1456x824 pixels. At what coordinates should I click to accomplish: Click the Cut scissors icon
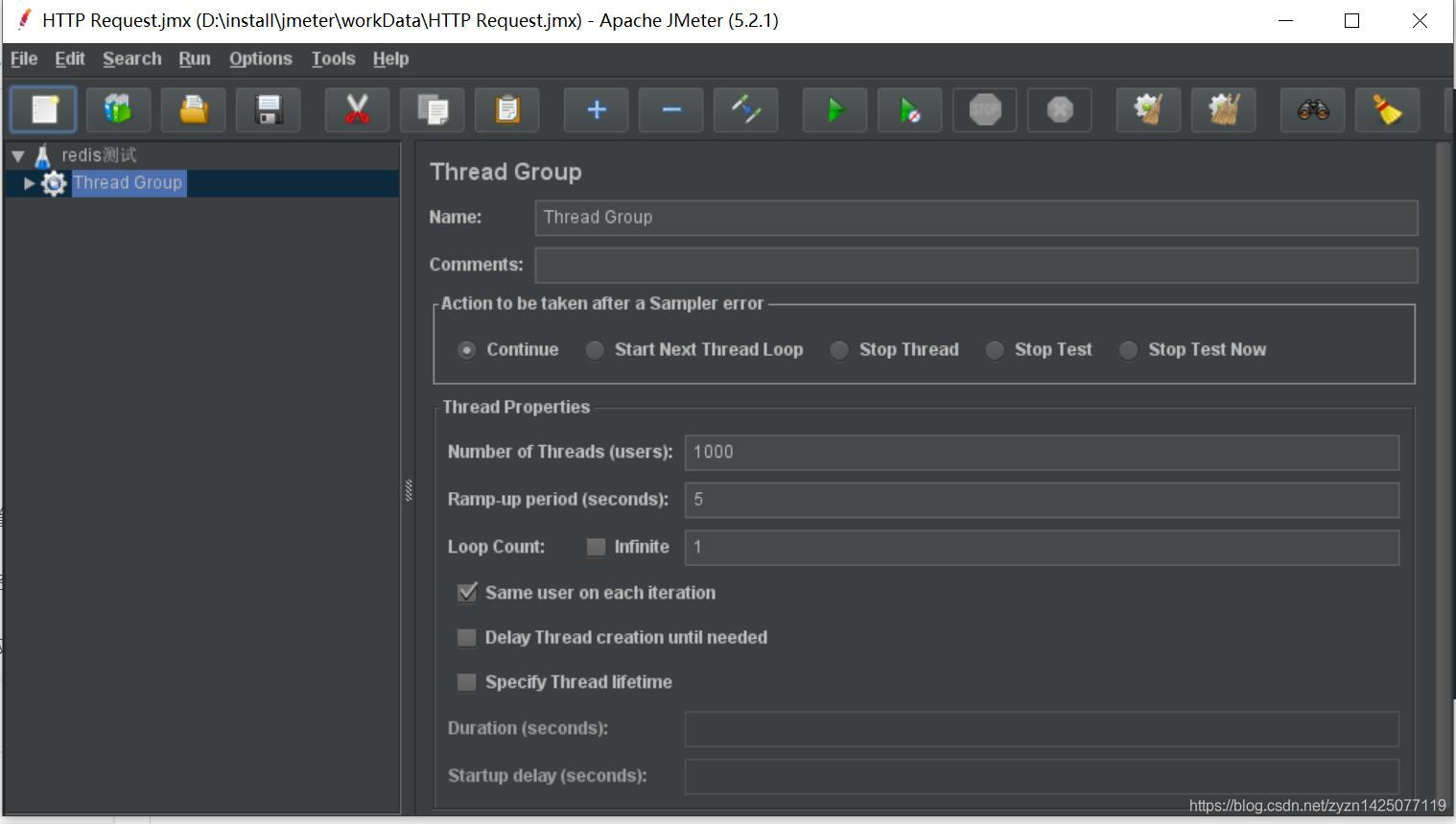357,109
